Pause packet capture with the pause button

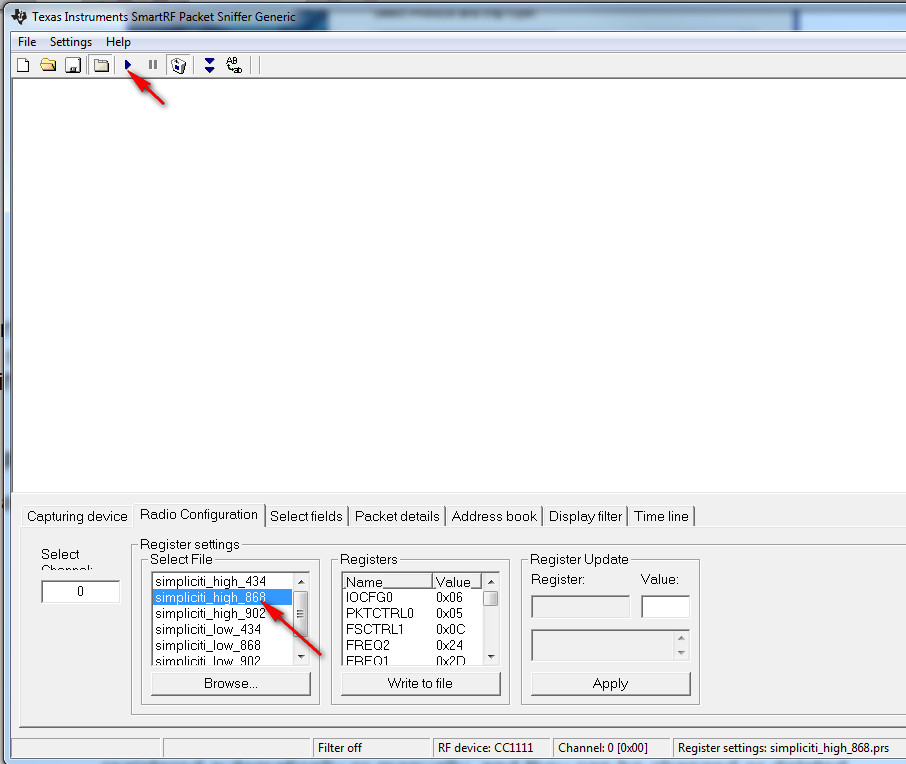click(x=153, y=65)
